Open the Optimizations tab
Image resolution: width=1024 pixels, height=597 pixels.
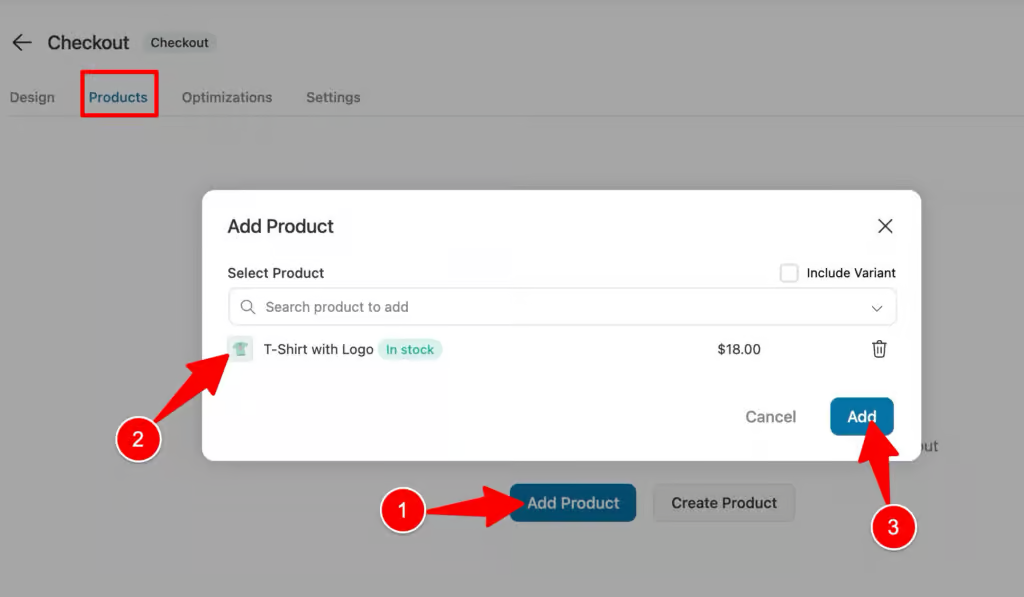[x=226, y=97]
